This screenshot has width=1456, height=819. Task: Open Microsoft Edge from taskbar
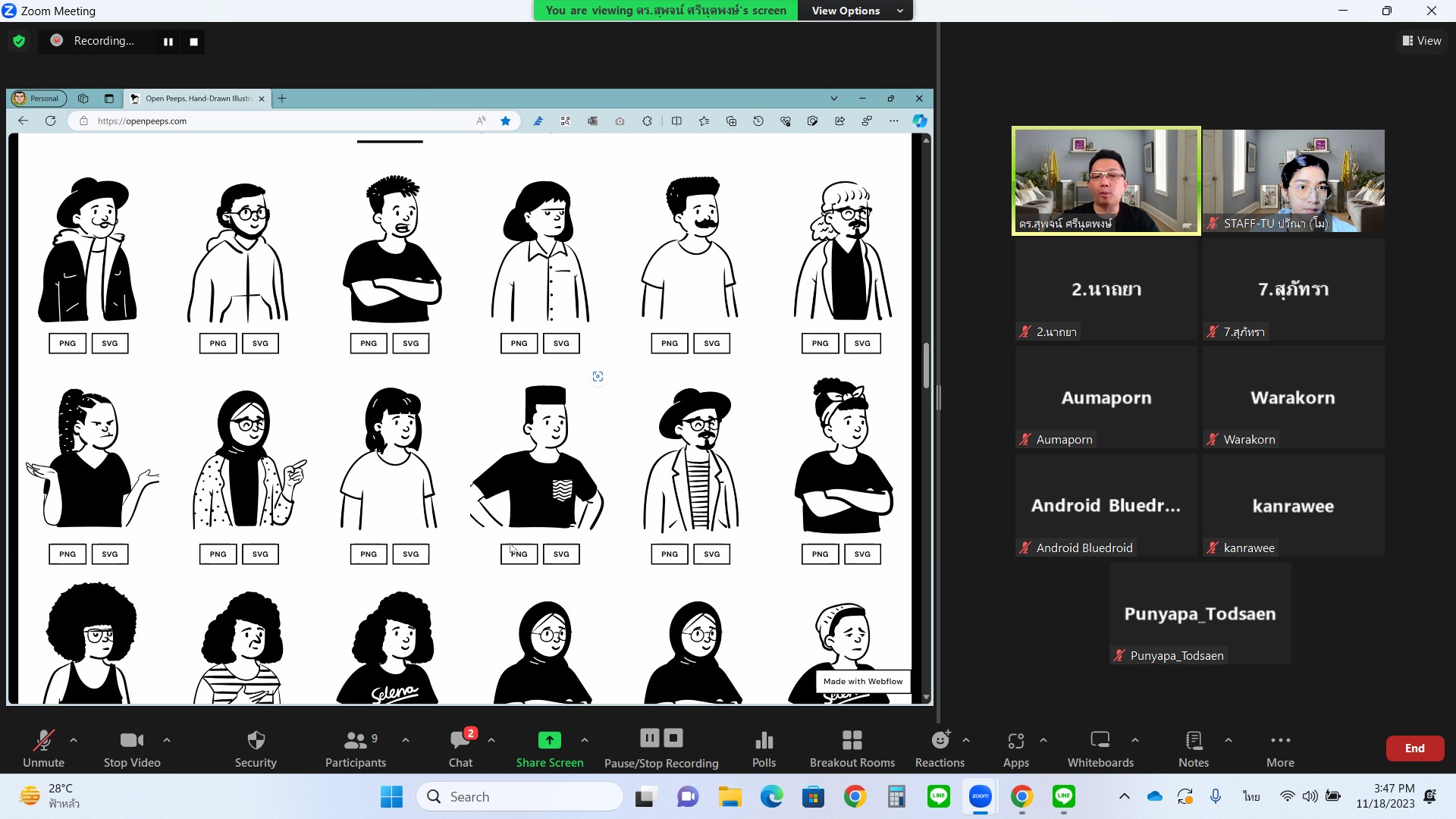coord(771,797)
